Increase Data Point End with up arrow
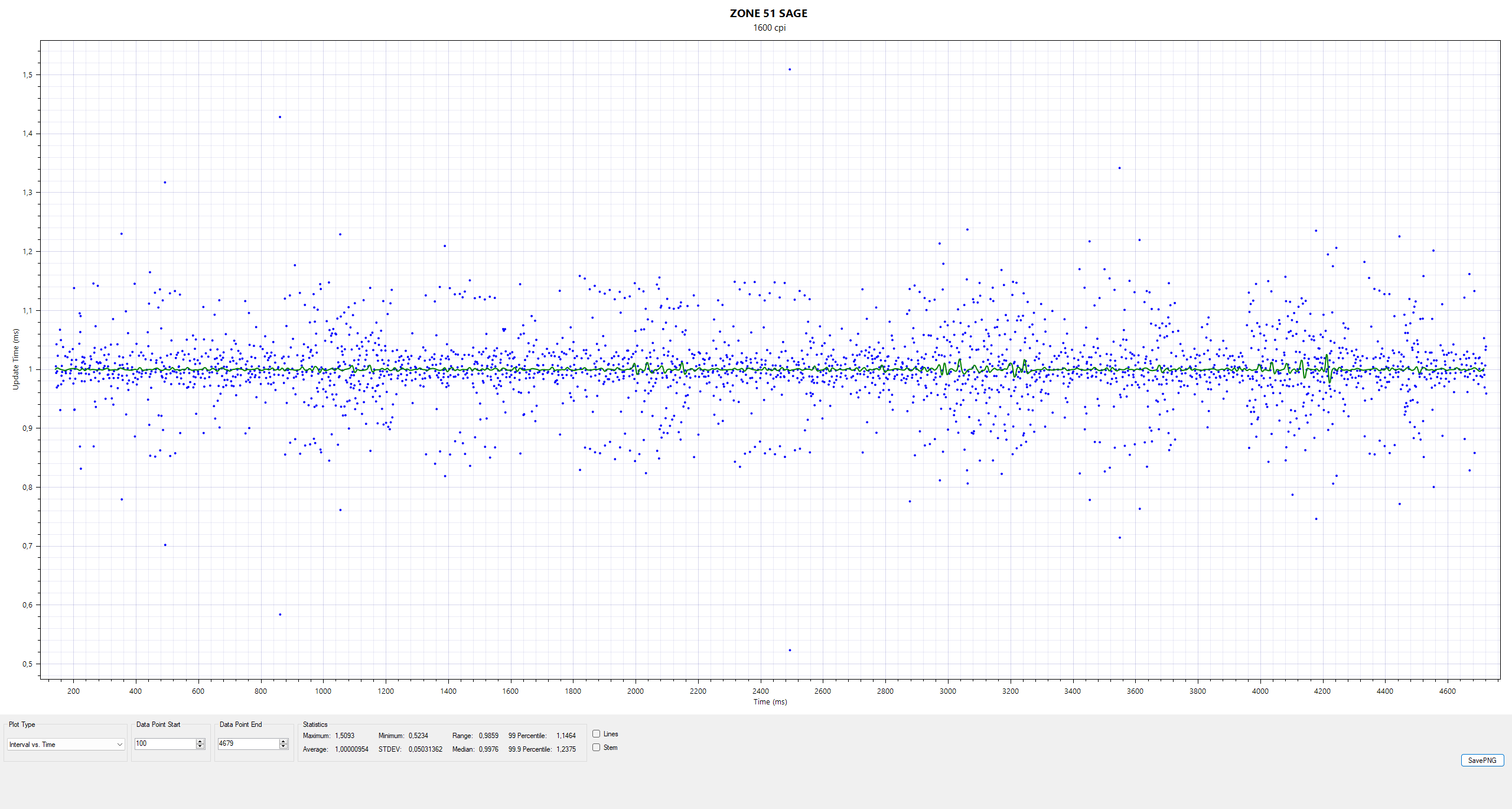The width and height of the screenshot is (1512, 809). 283,741
